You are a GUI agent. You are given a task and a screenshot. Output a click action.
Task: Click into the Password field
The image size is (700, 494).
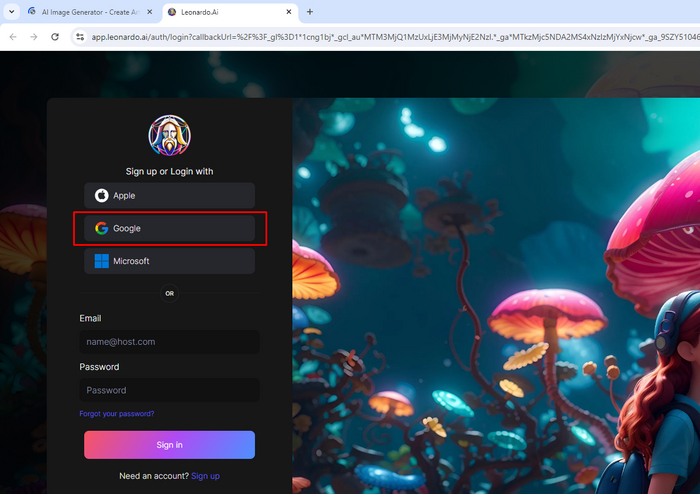click(x=169, y=390)
